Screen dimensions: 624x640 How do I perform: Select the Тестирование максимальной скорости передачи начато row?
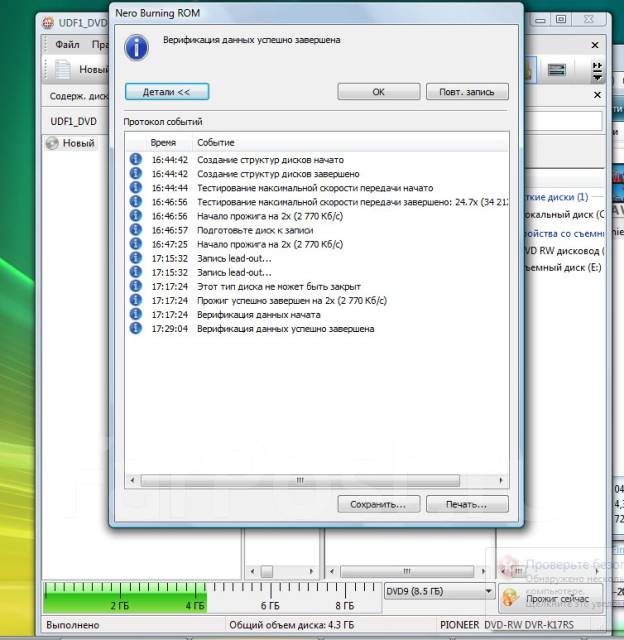coord(317,188)
